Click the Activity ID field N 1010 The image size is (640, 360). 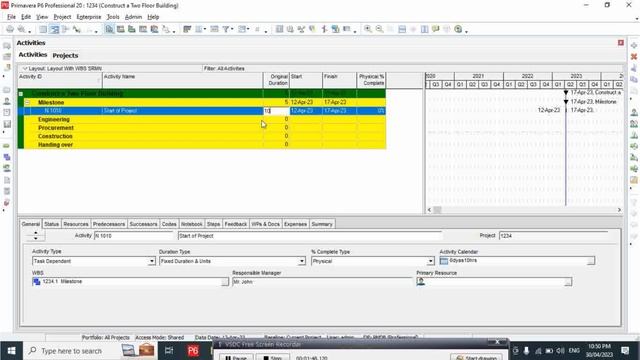(x=134, y=236)
